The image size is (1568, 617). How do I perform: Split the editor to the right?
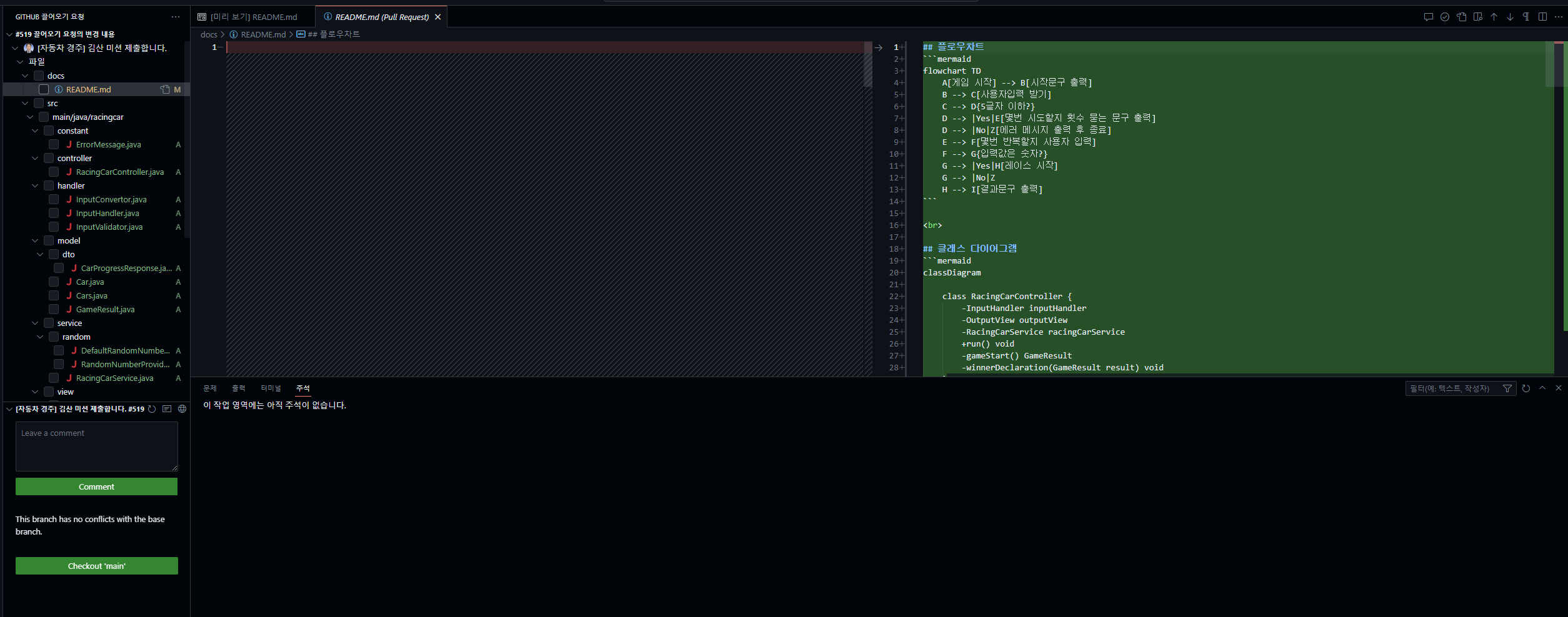(x=1542, y=17)
